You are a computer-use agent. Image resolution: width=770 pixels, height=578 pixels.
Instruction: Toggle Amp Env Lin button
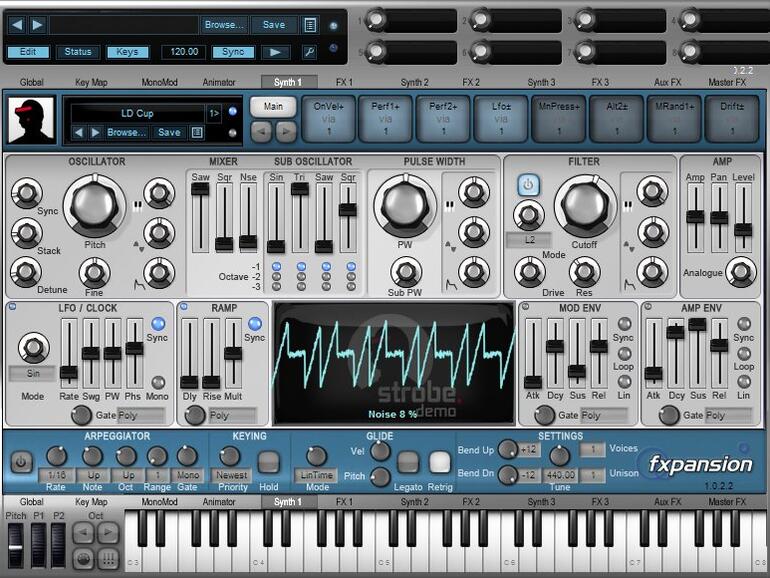click(744, 381)
